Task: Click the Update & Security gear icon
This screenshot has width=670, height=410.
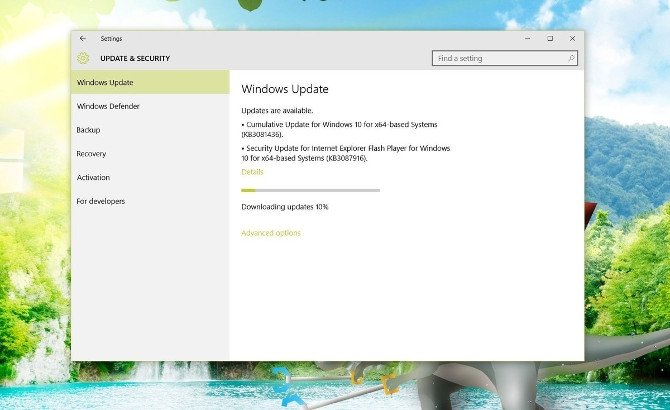Action: (83, 58)
